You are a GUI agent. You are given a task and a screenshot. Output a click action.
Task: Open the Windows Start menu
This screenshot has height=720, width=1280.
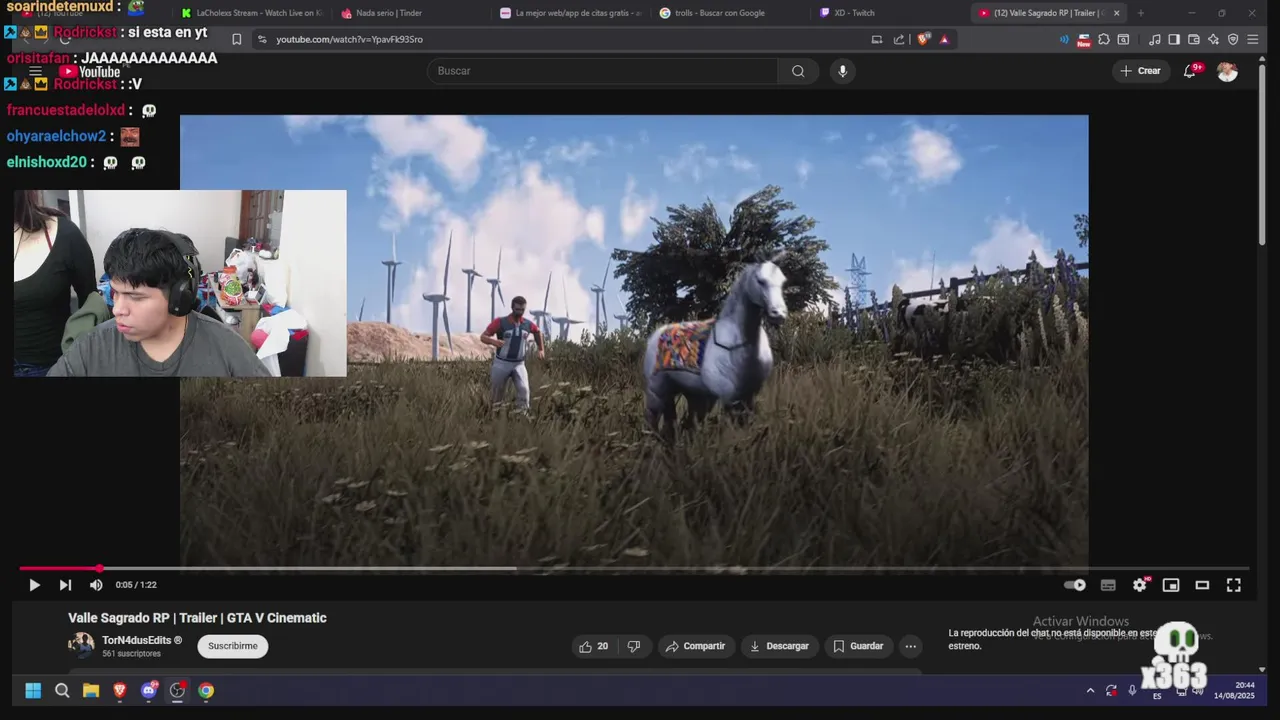(x=33, y=690)
